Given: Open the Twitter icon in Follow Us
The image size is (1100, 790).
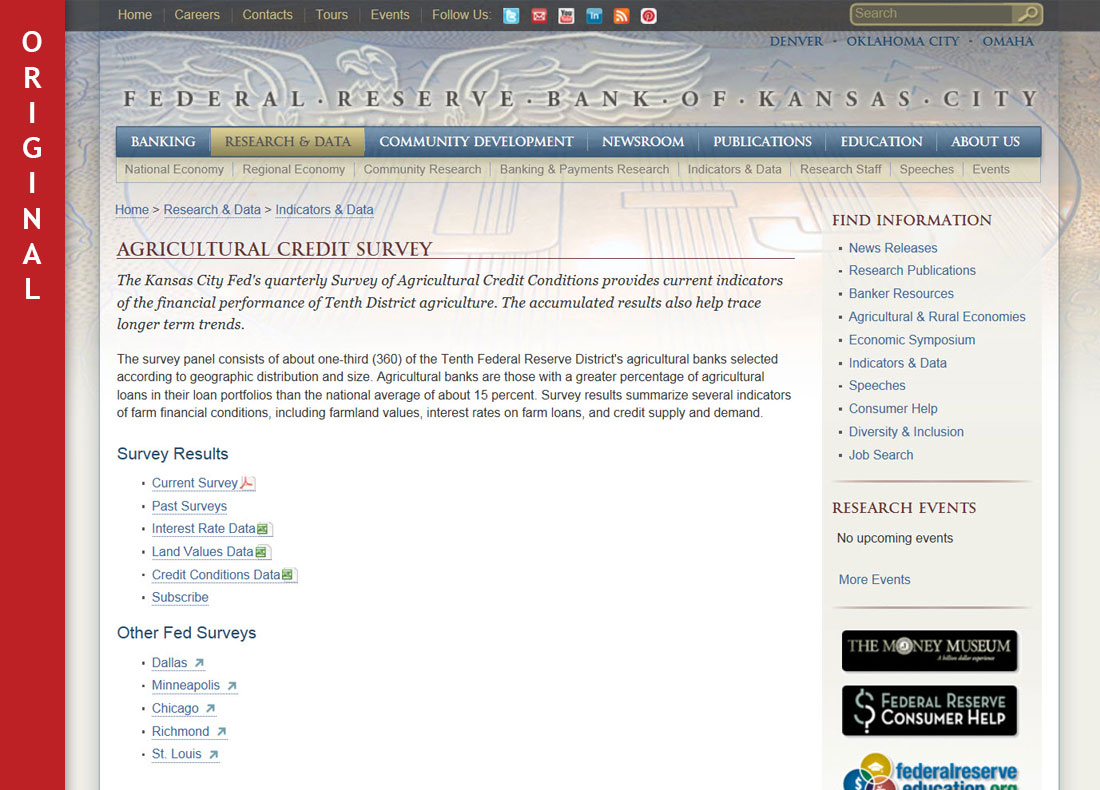Looking at the screenshot, I should click(511, 15).
